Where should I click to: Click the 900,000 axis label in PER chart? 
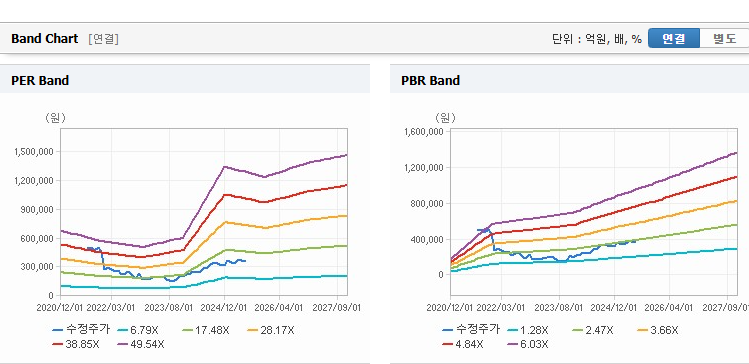(37, 209)
